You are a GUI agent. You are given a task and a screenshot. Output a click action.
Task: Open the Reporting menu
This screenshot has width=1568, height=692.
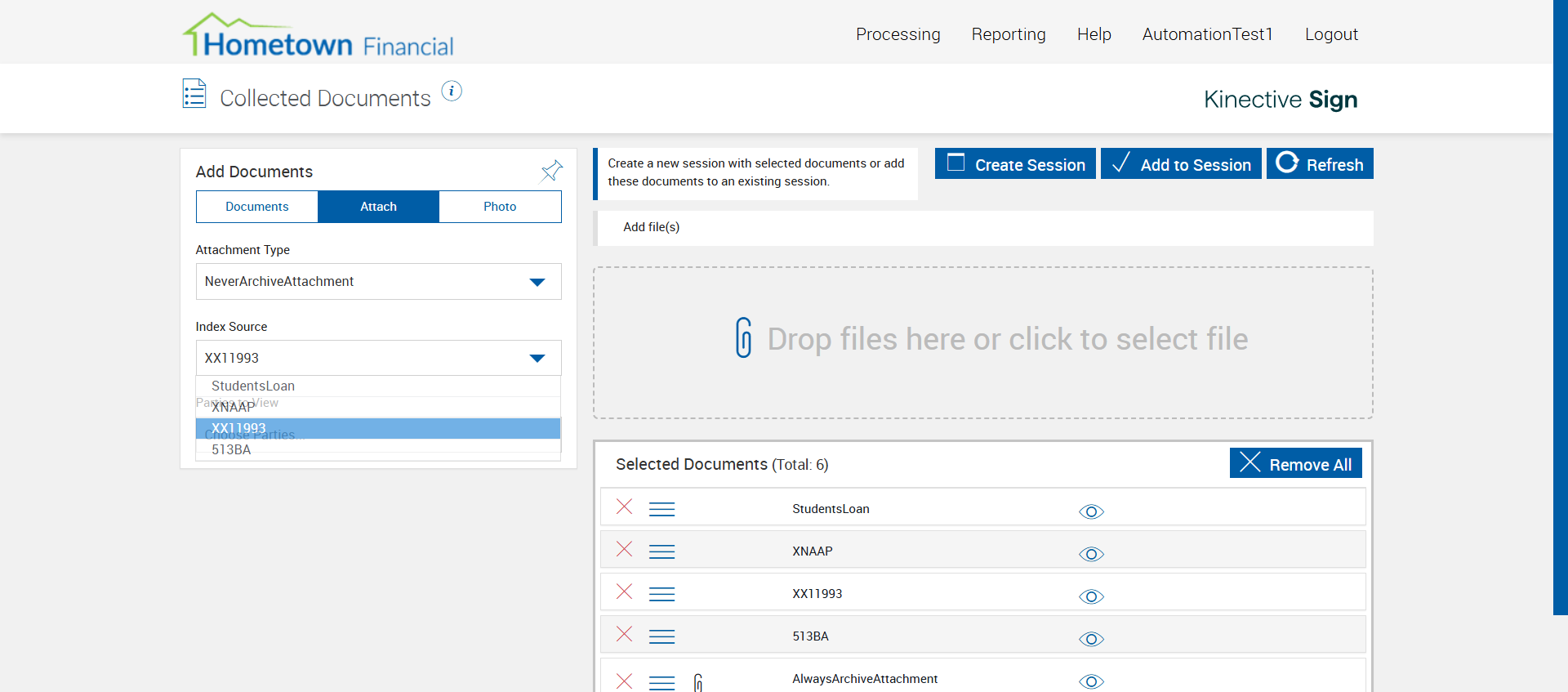click(1008, 34)
